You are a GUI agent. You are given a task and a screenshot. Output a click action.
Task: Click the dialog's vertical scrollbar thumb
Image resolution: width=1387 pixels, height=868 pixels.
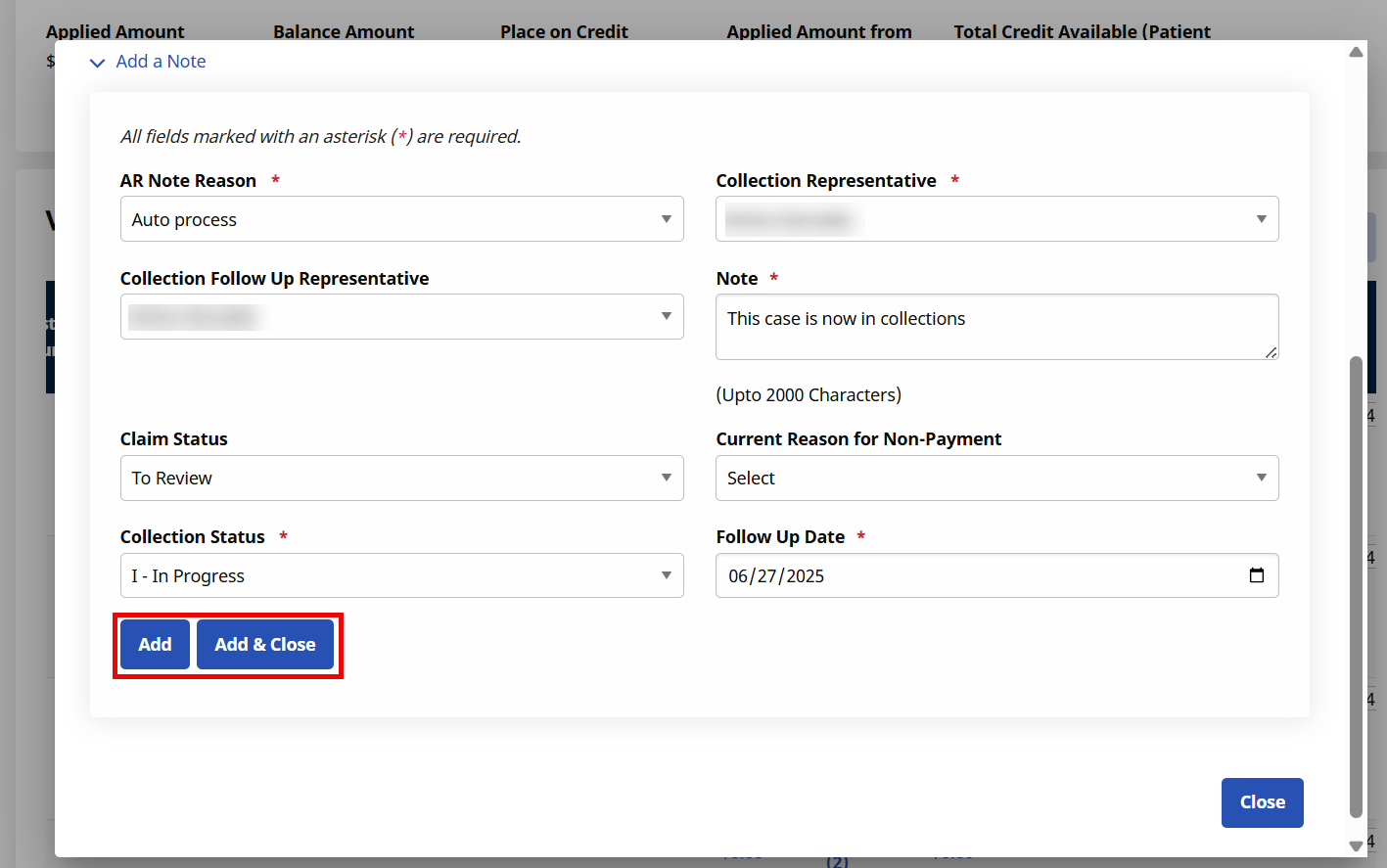(1356, 587)
